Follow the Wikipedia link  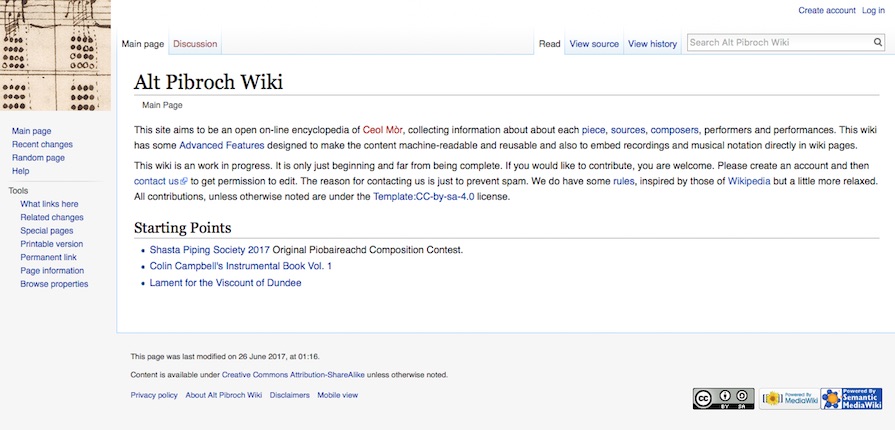point(749,182)
